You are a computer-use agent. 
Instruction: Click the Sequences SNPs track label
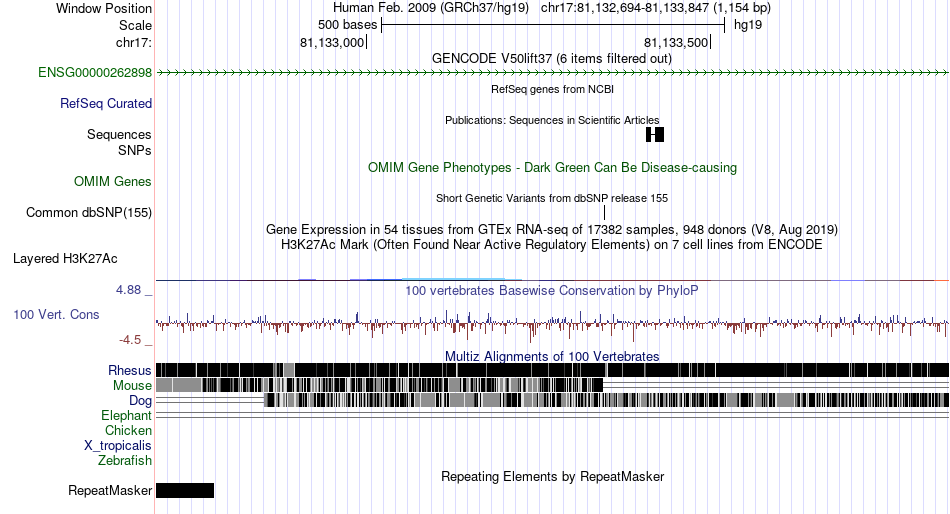(x=119, y=142)
